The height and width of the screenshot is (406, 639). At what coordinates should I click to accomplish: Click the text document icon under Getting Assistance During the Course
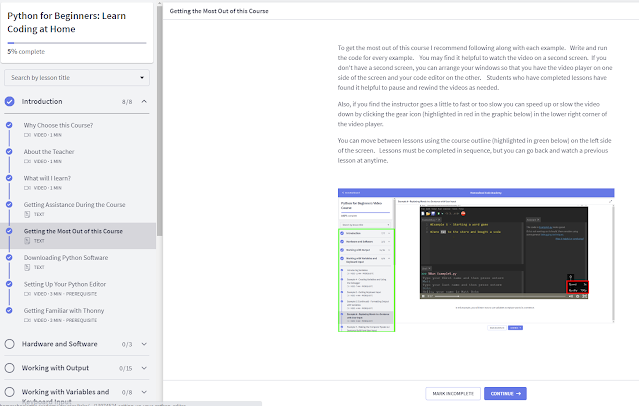click(27, 214)
